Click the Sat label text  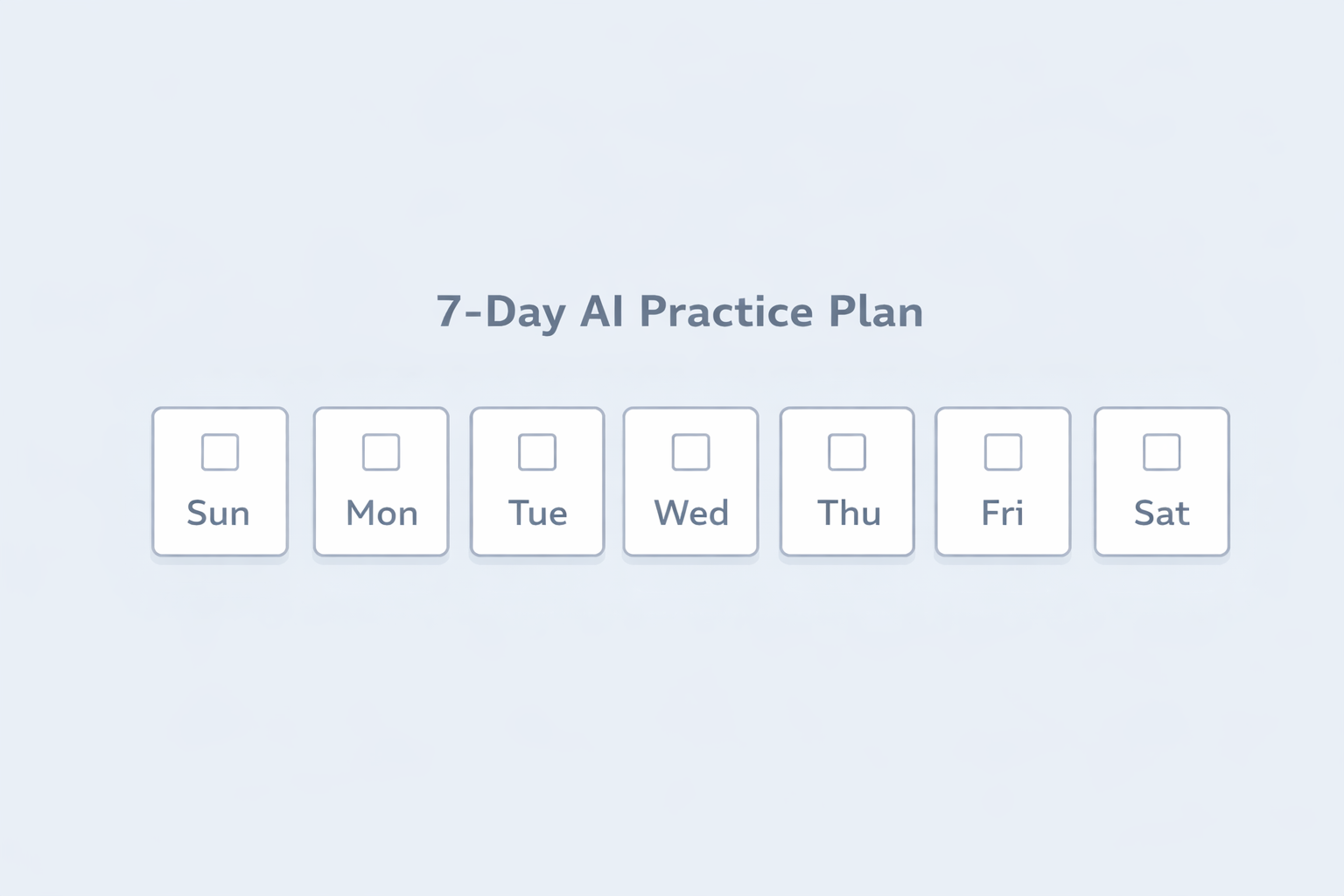point(1160,514)
